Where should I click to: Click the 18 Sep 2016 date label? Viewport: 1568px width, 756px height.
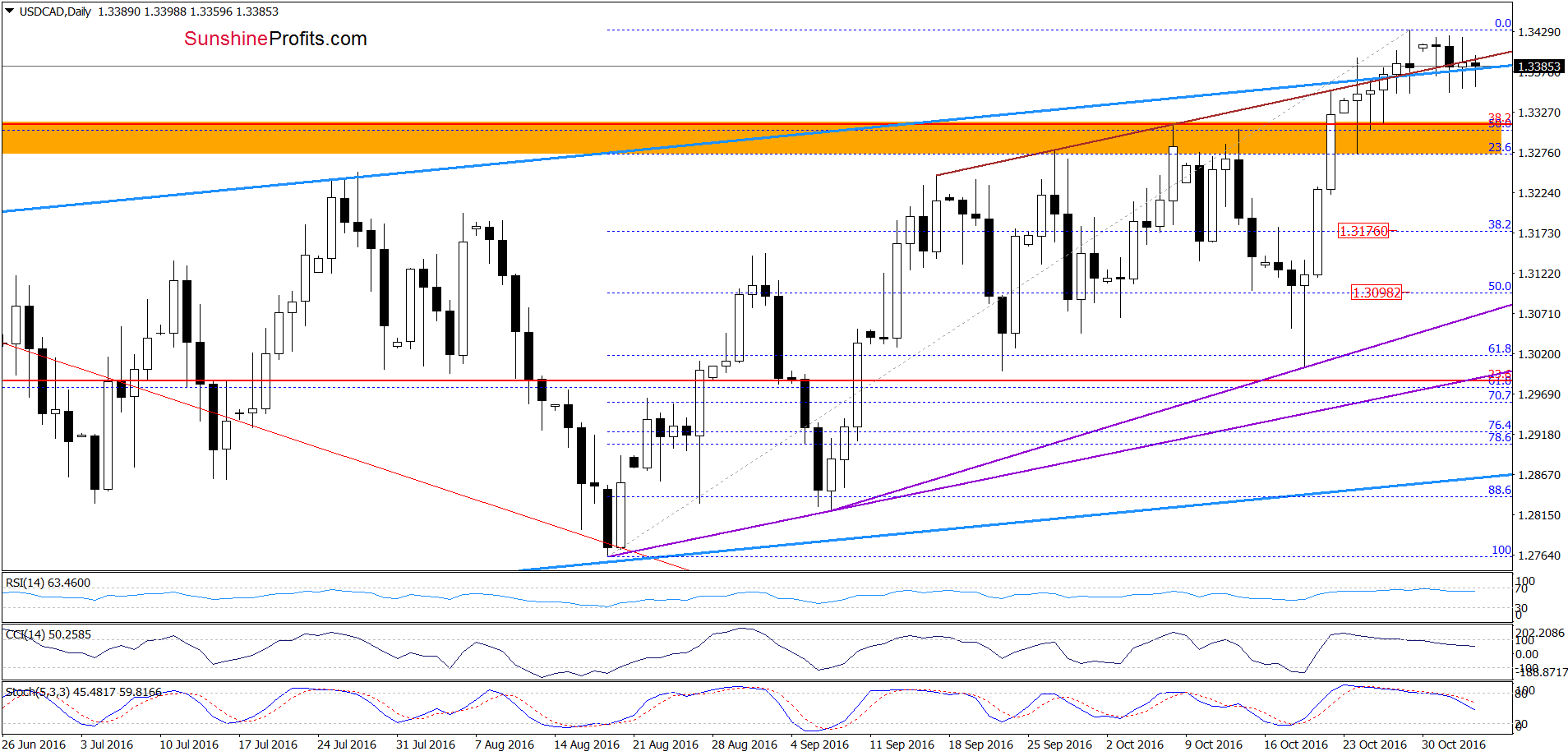[980, 744]
